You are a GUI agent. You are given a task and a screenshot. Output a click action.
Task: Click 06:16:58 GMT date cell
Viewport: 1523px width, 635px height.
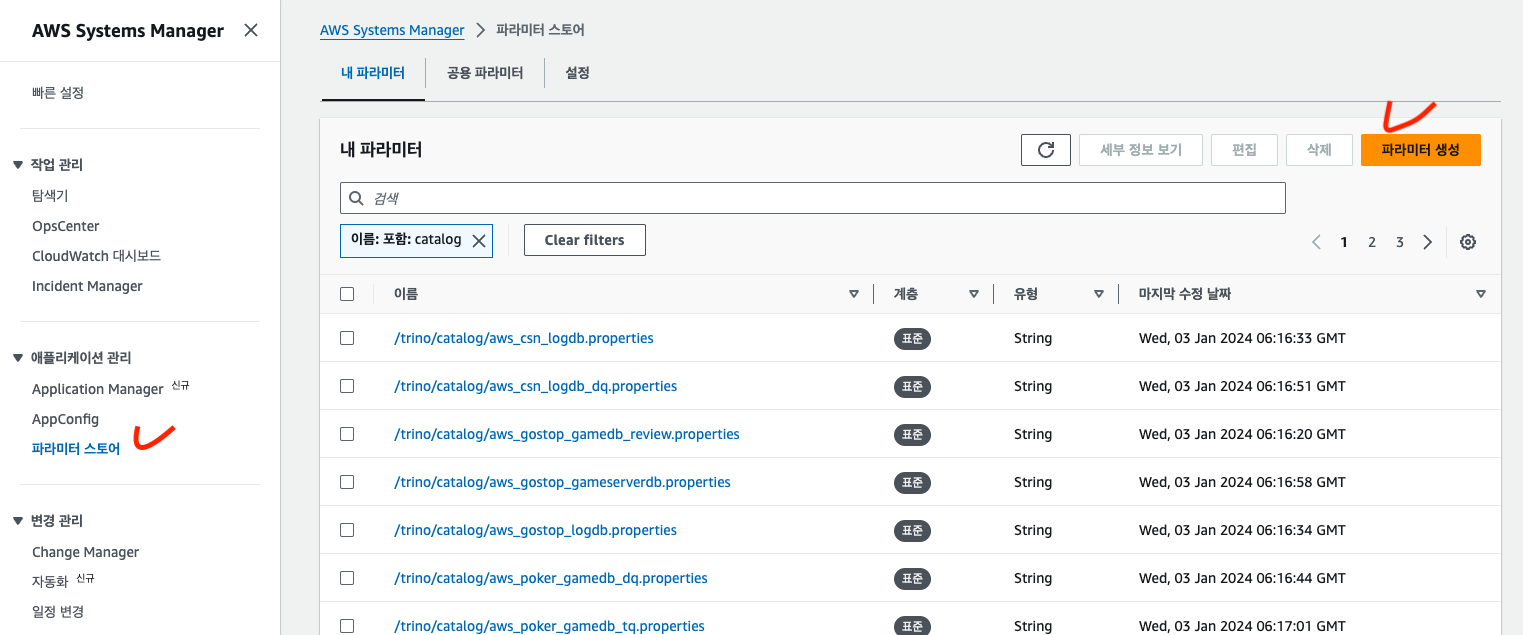tap(1242, 482)
